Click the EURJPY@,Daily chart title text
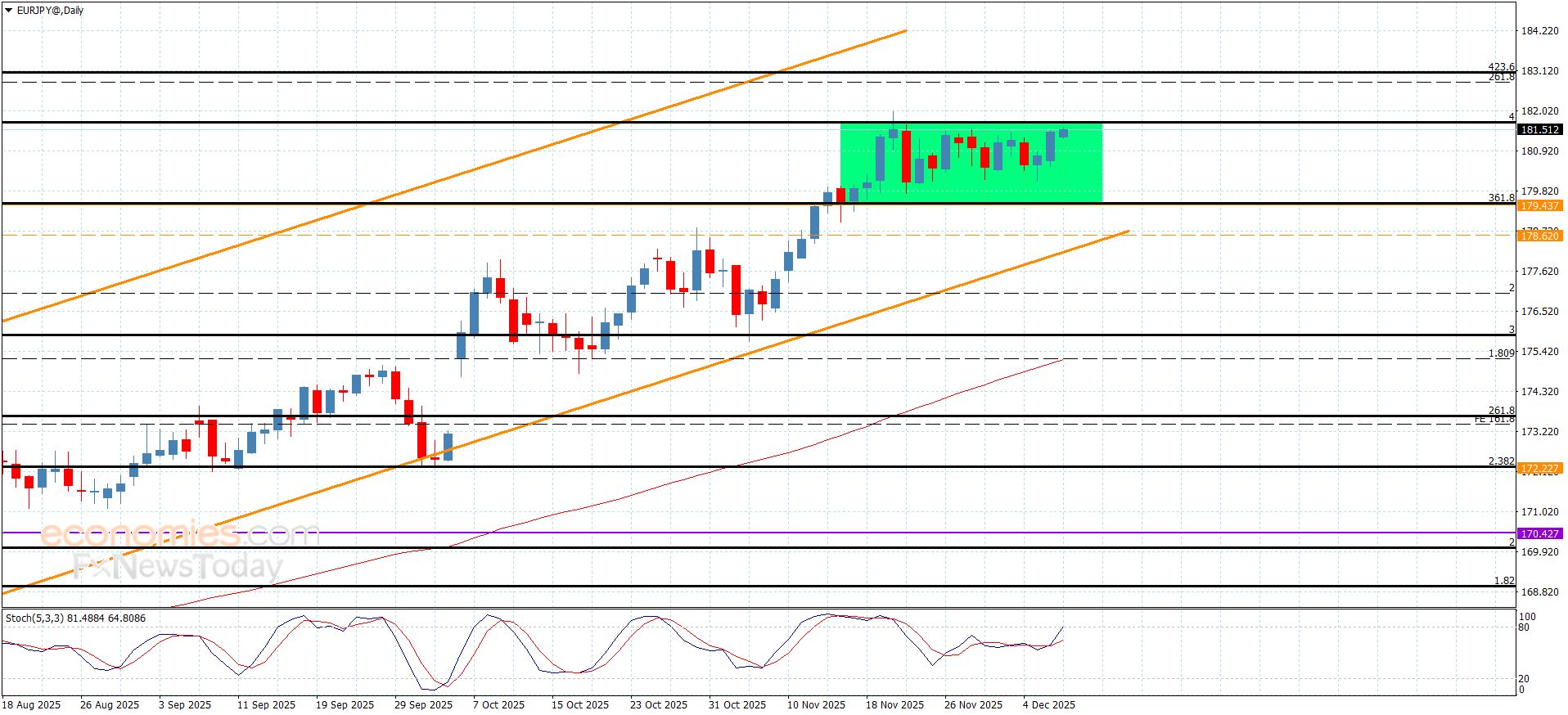The image size is (1568, 715). point(50,11)
